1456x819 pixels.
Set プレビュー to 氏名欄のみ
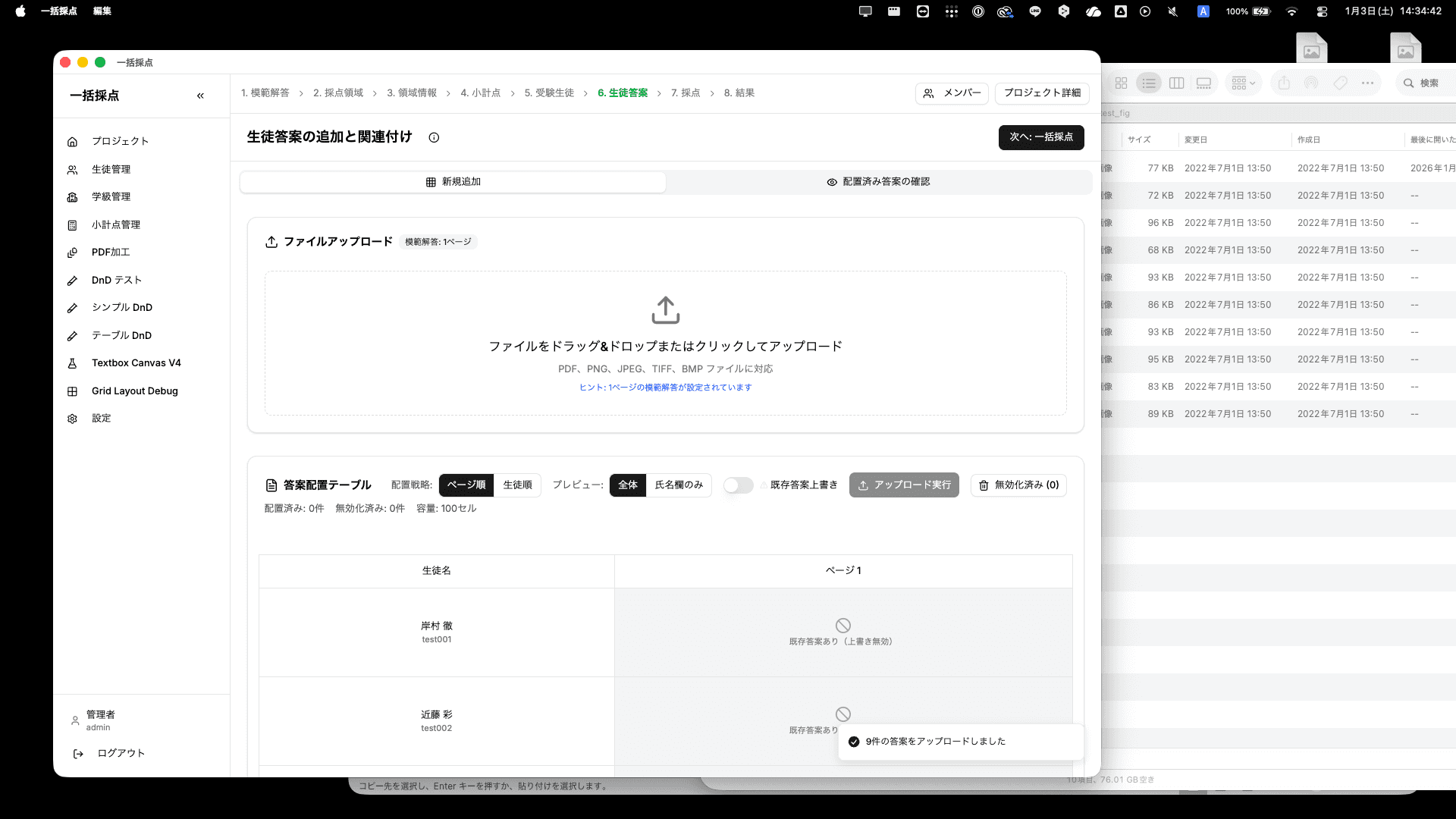pos(679,485)
